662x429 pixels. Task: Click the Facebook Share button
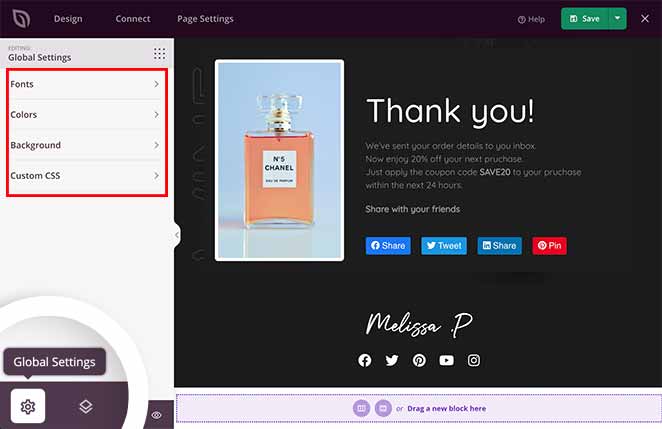[x=388, y=245]
